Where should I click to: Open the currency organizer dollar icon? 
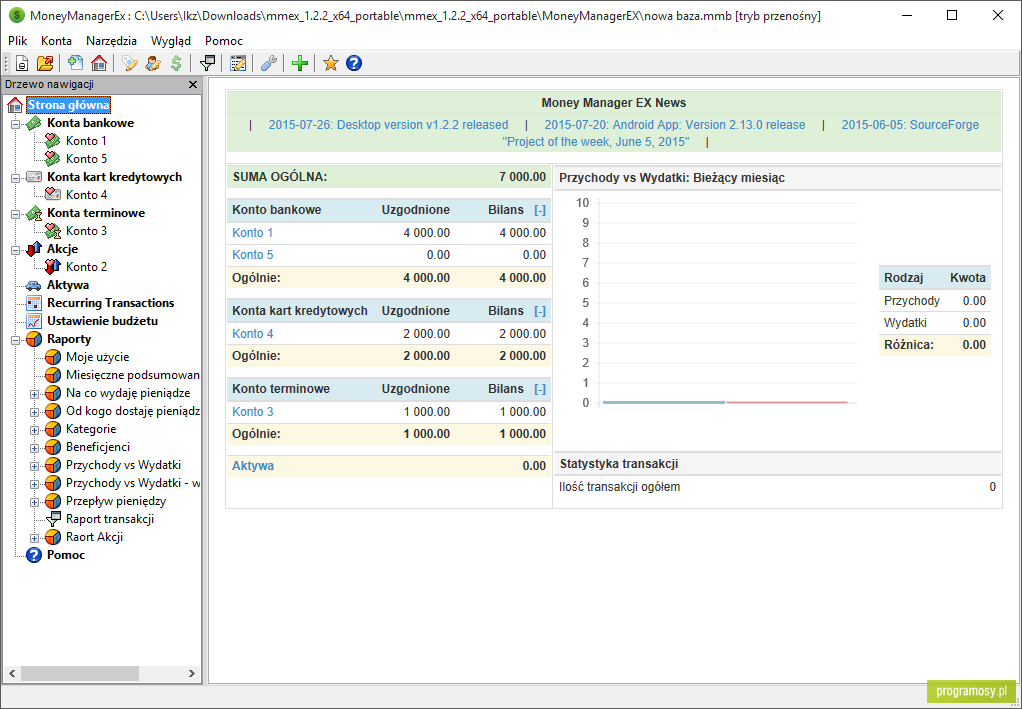[176, 63]
